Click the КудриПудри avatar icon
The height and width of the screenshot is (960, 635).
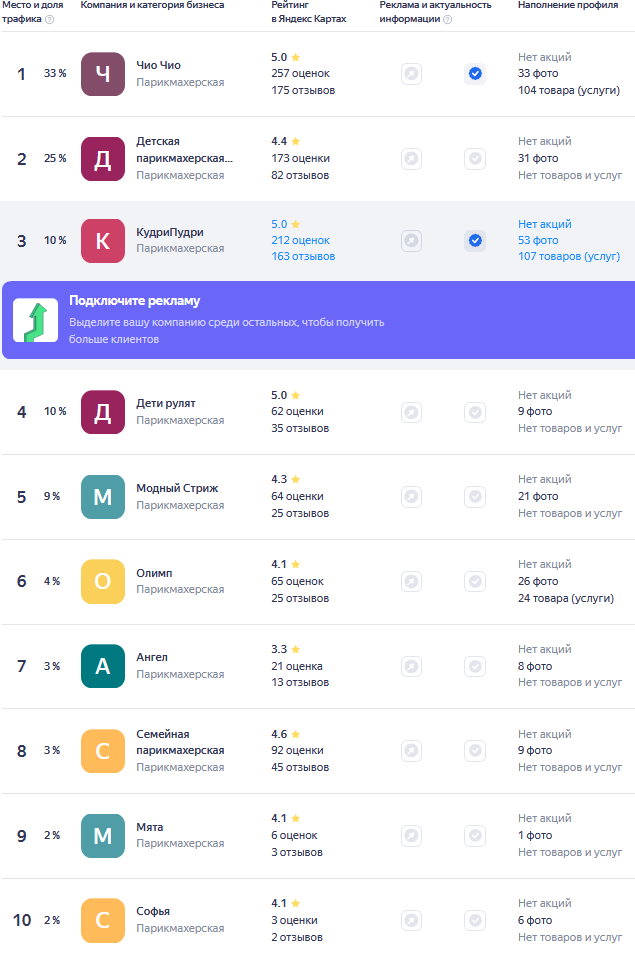[x=103, y=241]
